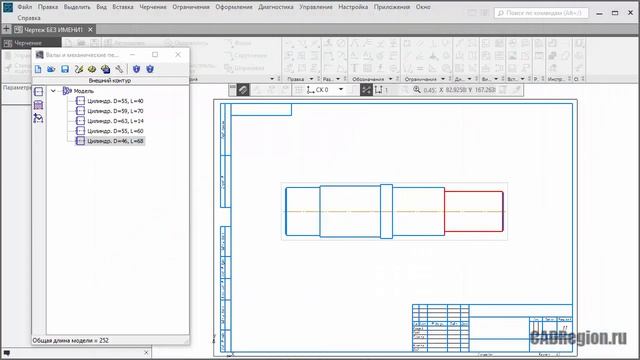
Task: Click the first blue shield icon
Action: coord(136,69)
